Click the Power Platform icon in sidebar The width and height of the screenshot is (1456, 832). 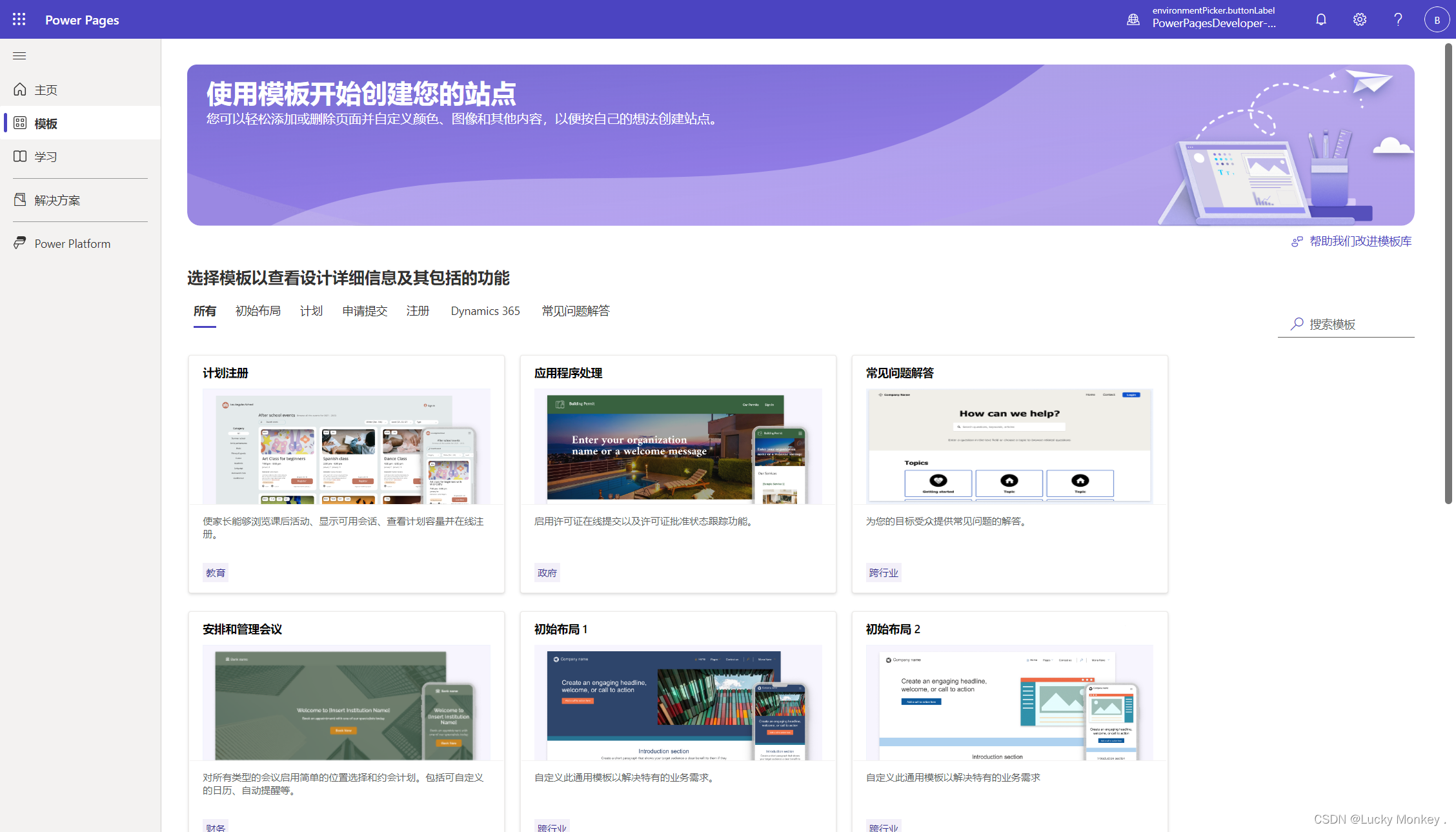(20, 243)
